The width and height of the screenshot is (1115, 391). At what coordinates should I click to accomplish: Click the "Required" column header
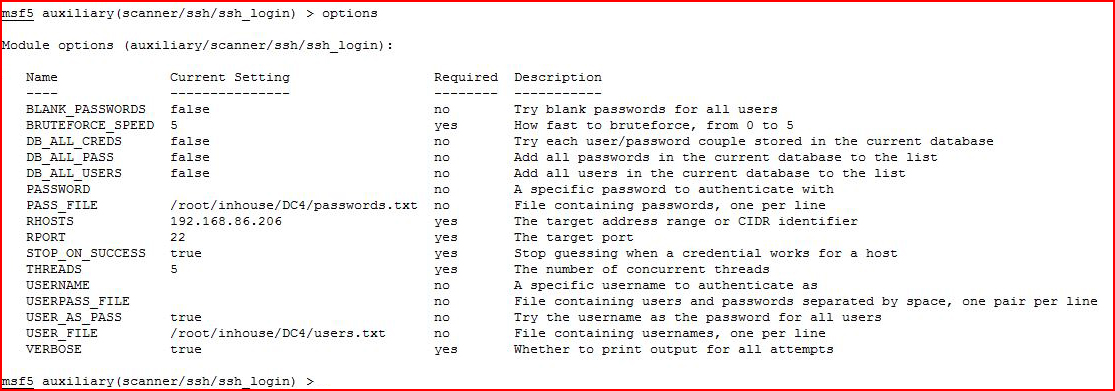tap(466, 77)
